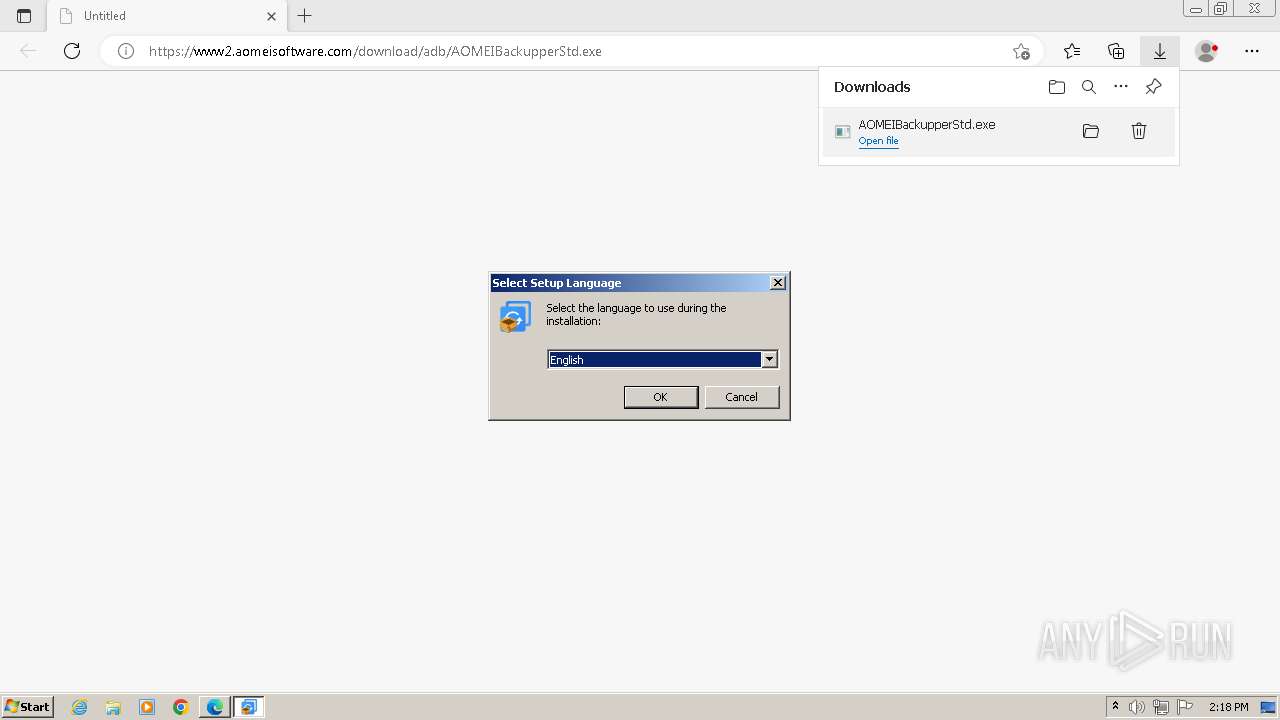Viewport: 1280px width, 720px height.
Task: Search downloads with magnifier icon
Action: tap(1088, 87)
